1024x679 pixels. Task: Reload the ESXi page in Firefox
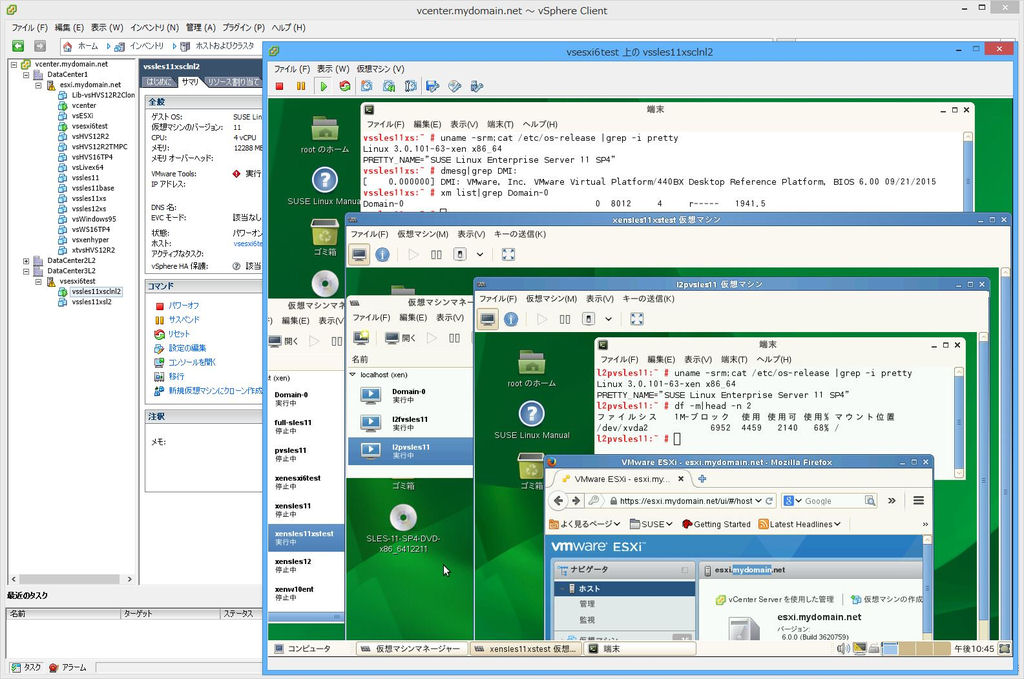[x=769, y=501]
